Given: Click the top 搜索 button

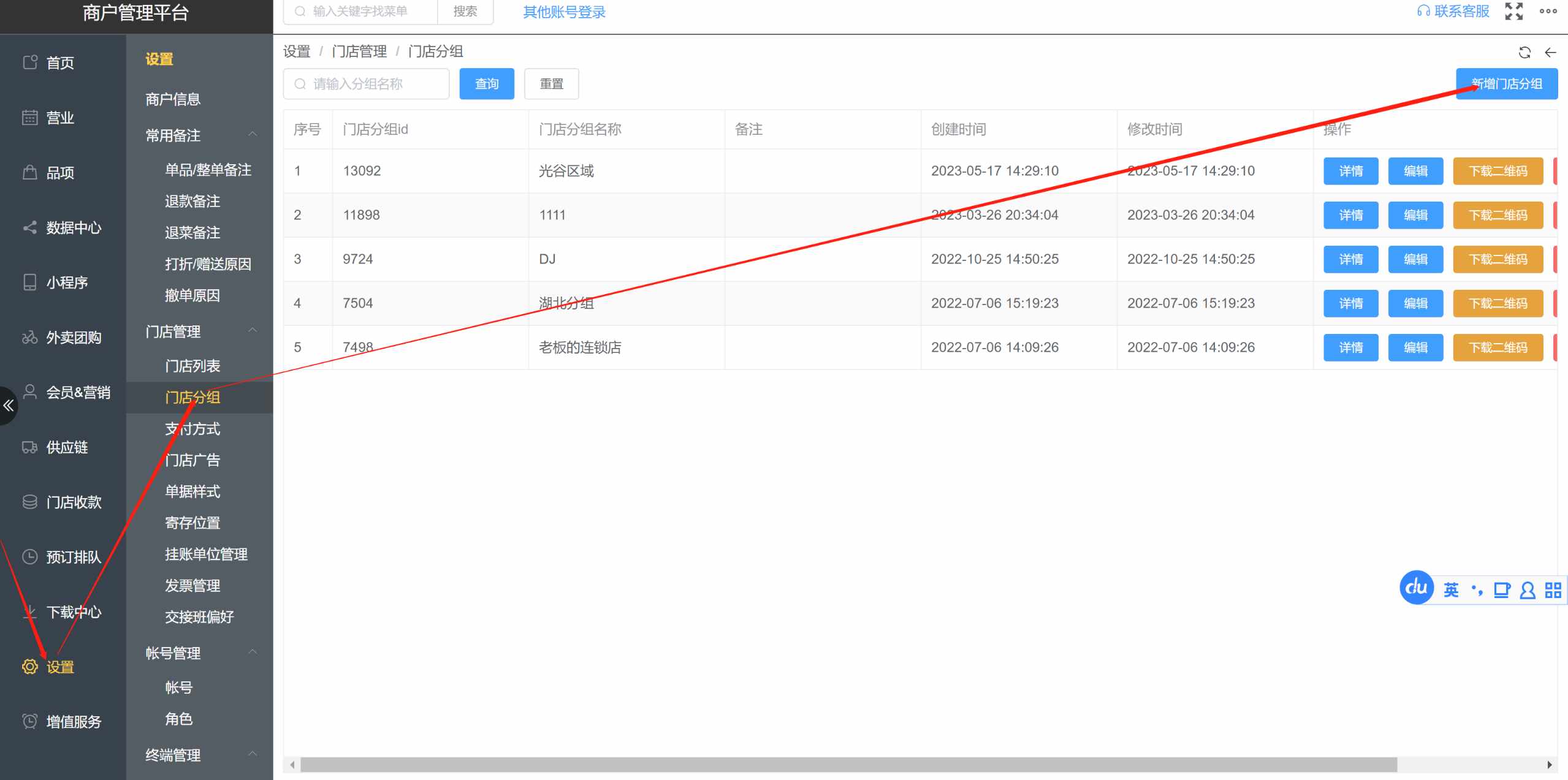Looking at the screenshot, I should [465, 11].
